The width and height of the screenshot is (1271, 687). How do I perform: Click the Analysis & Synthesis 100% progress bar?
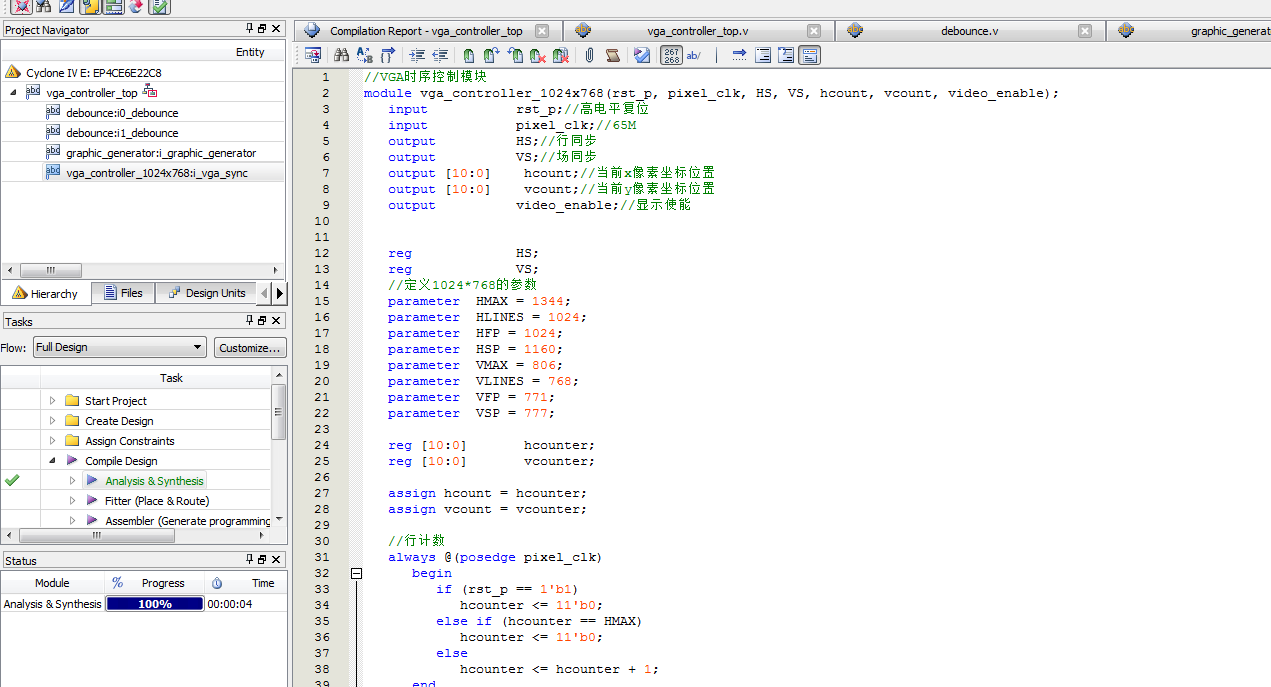155,604
